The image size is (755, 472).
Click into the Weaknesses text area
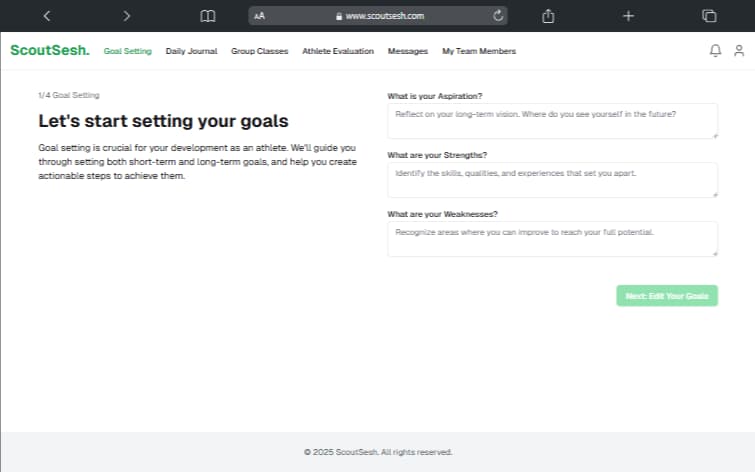pos(552,238)
